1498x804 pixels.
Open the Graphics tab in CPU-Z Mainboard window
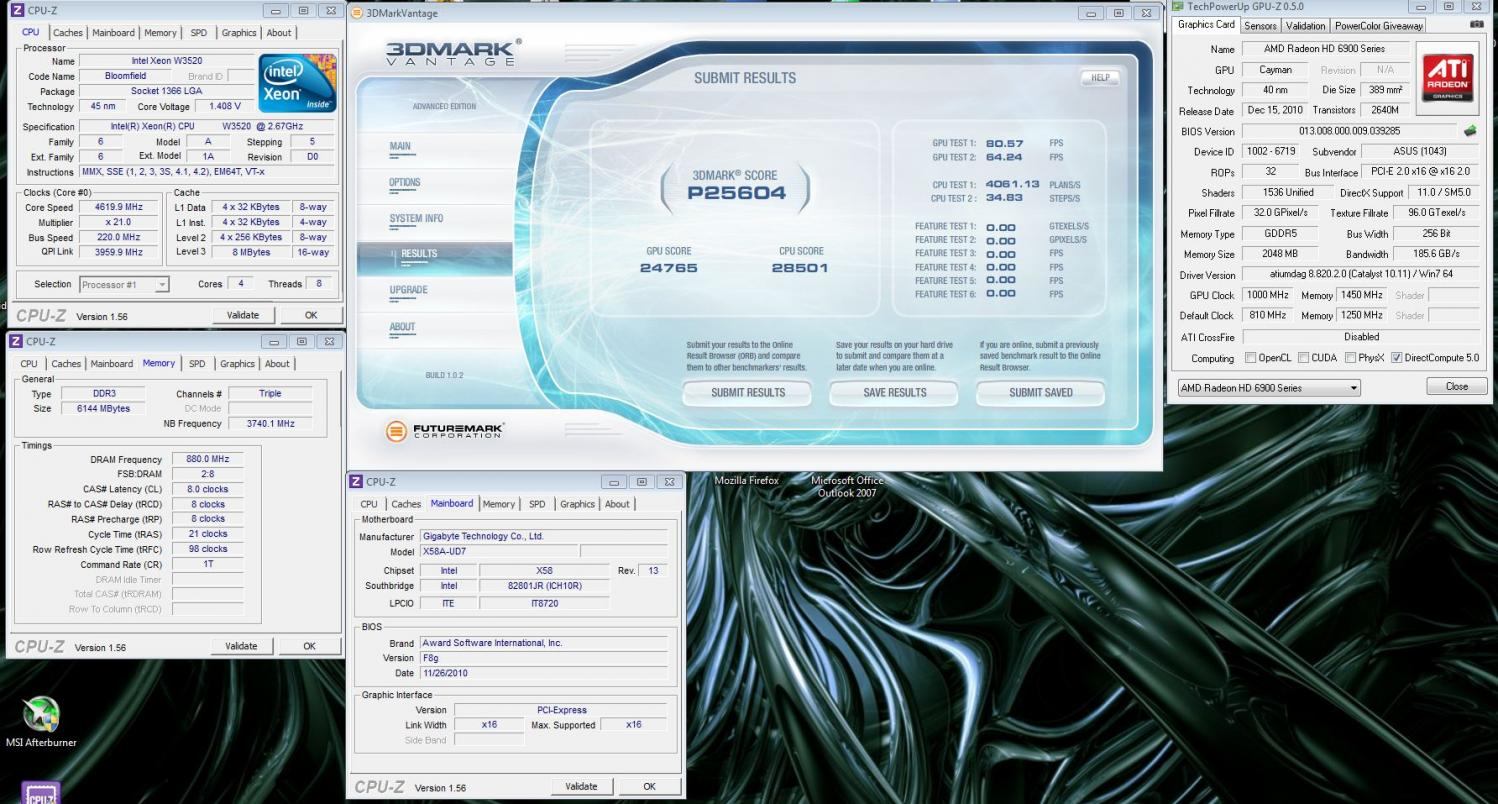pos(577,504)
